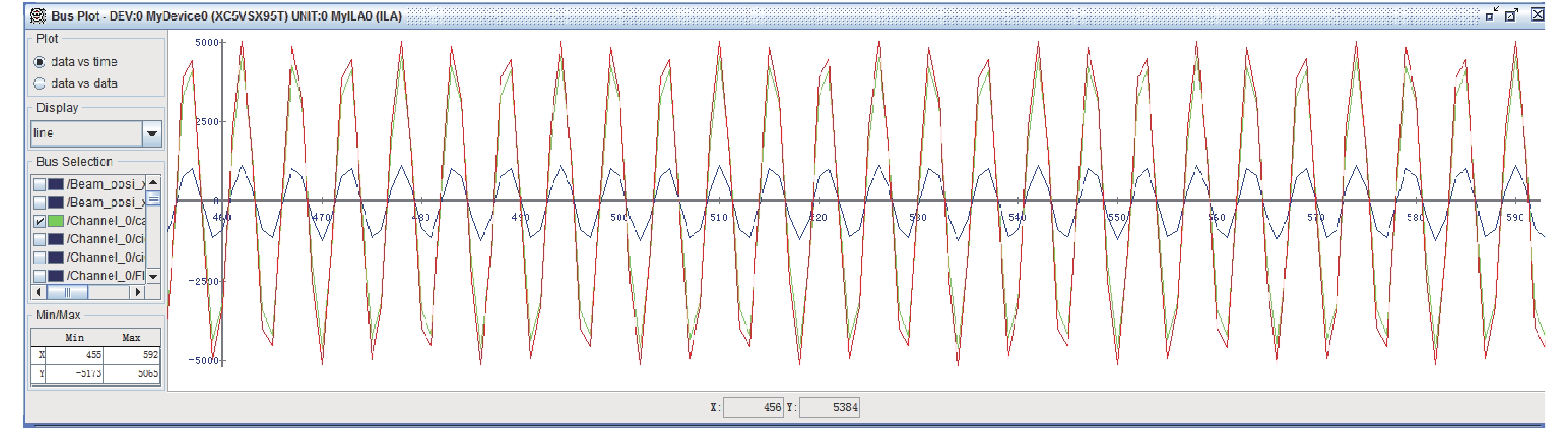
Task: Select the /Channel_0/ca bus name
Action: point(106,220)
